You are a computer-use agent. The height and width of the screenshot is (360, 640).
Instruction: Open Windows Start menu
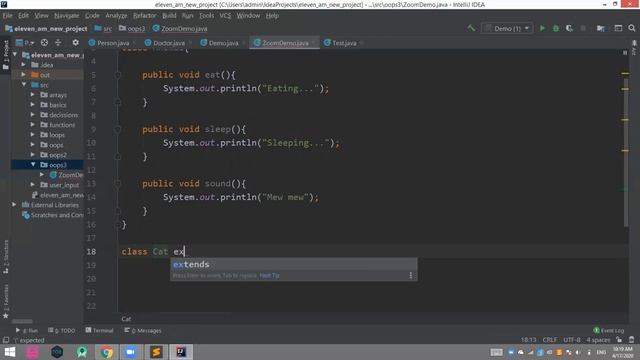point(9,352)
